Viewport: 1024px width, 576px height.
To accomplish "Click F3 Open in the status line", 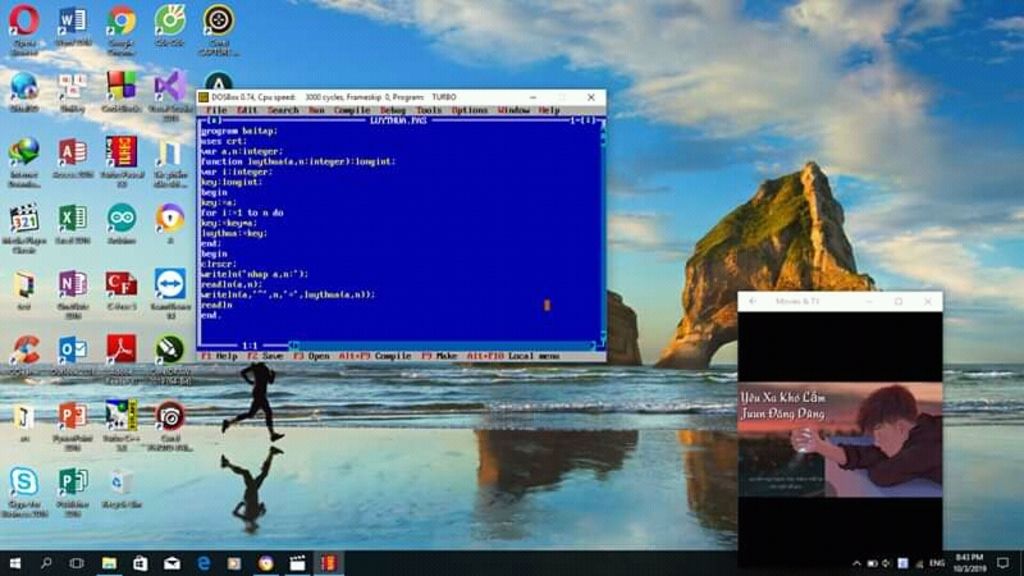I will coord(312,357).
